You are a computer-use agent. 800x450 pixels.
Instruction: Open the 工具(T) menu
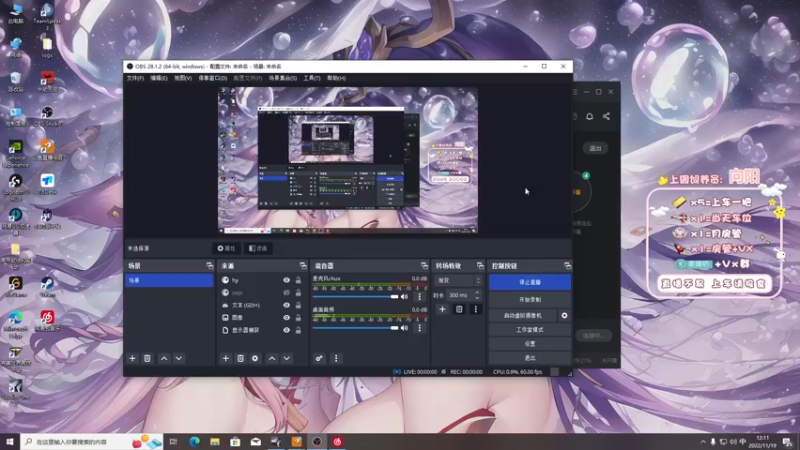click(x=312, y=78)
